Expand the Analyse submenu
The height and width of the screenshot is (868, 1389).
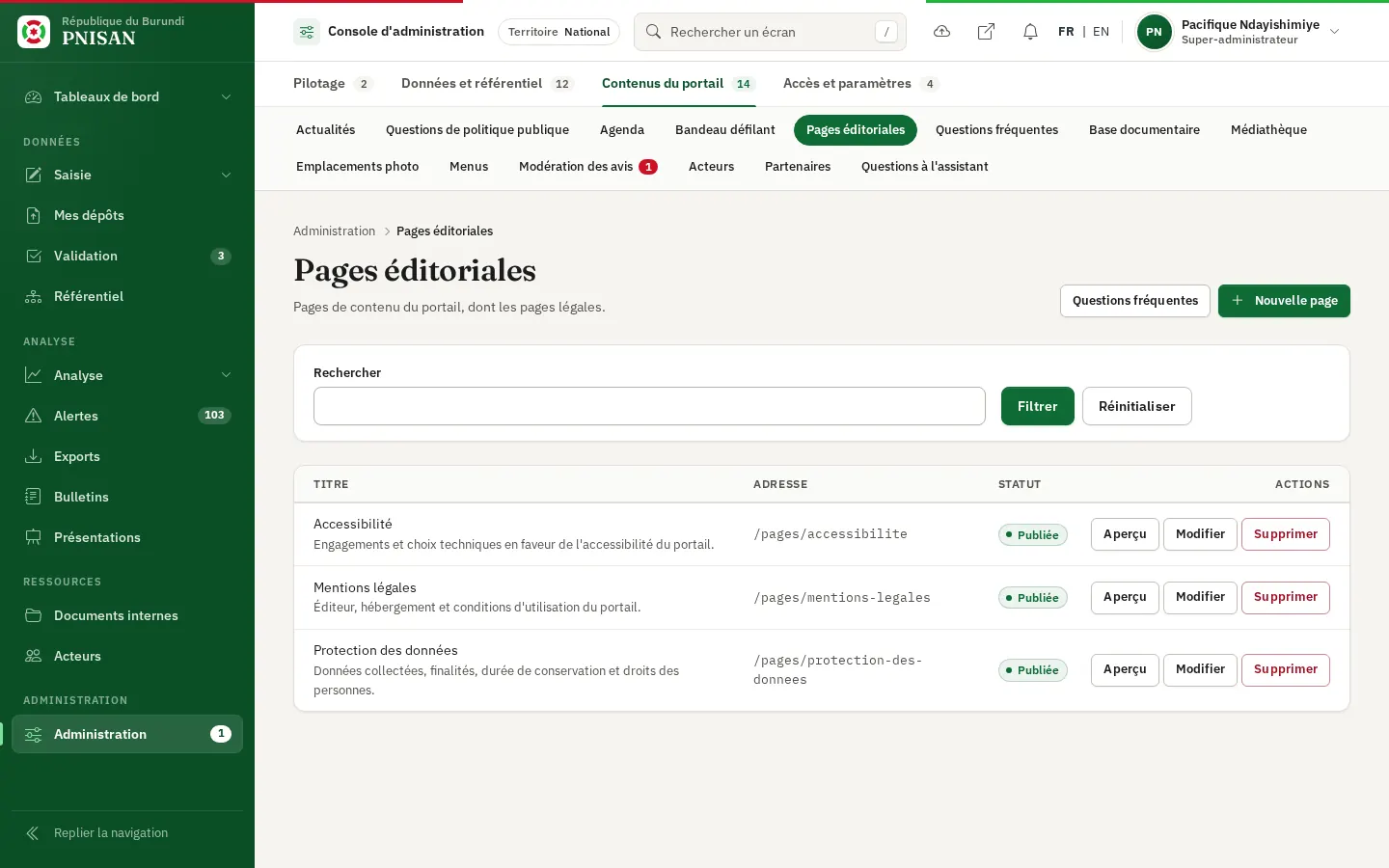click(127, 375)
